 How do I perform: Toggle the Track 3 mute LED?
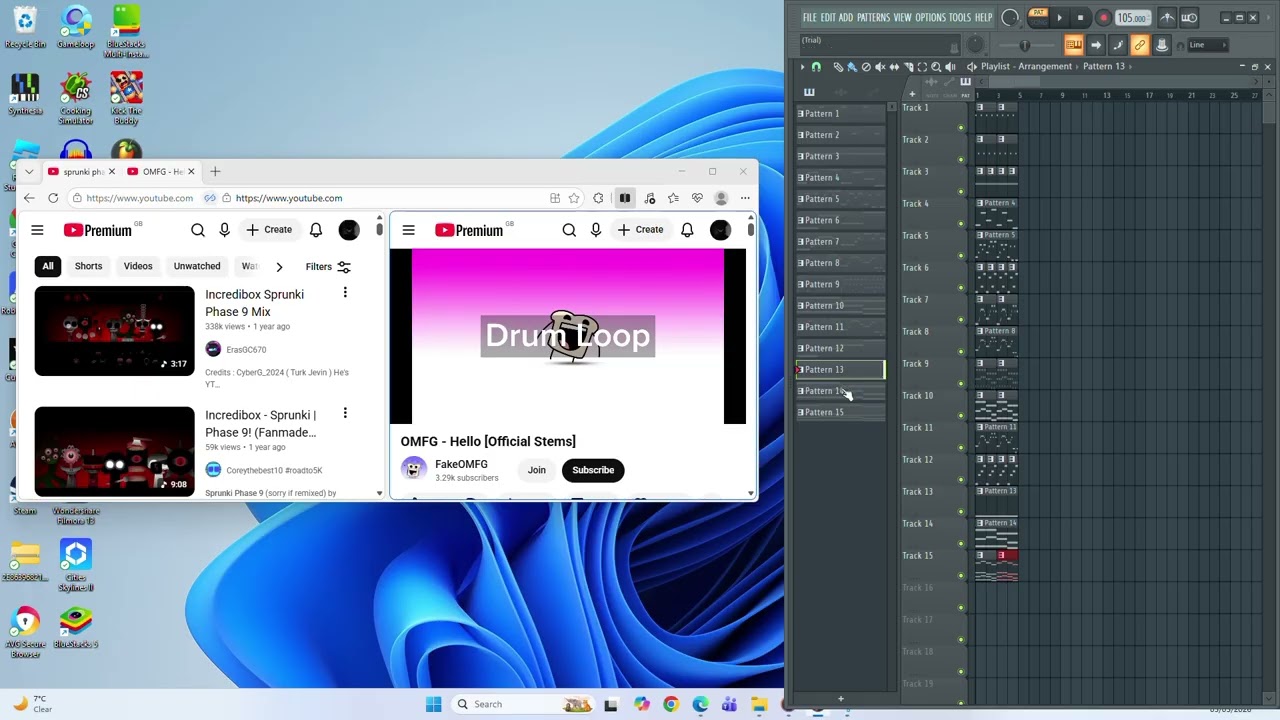coord(961,192)
